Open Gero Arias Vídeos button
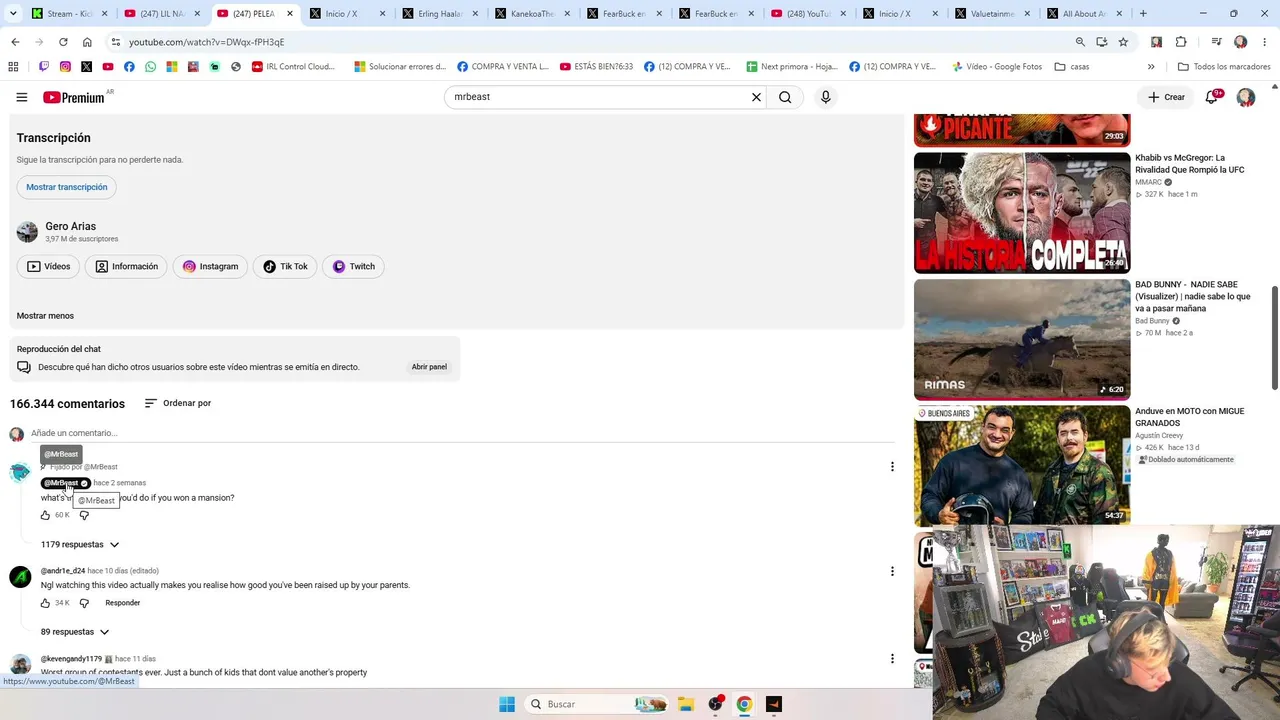The image size is (1280, 720). (48, 267)
